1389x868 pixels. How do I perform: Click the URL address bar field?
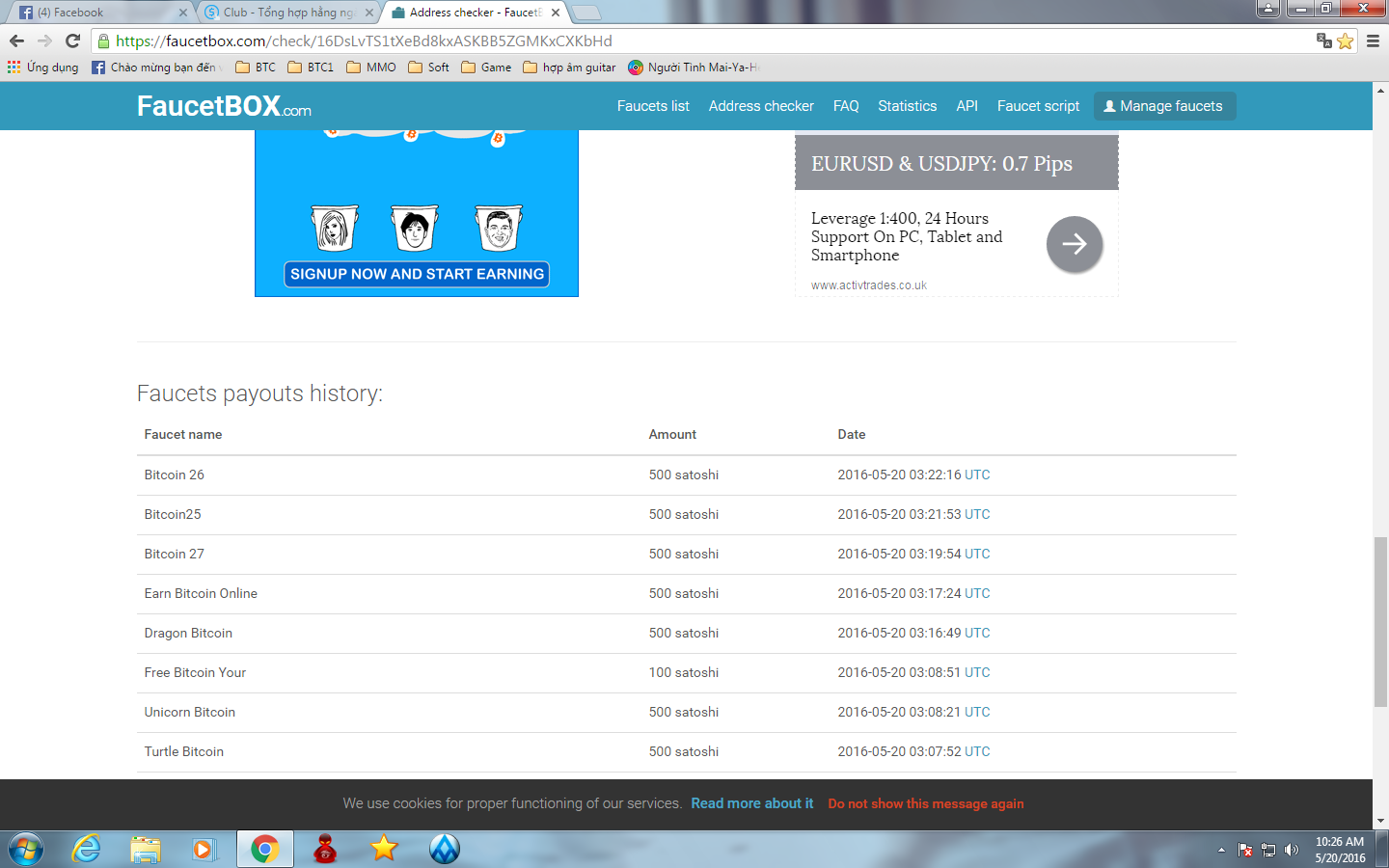(675, 41)
